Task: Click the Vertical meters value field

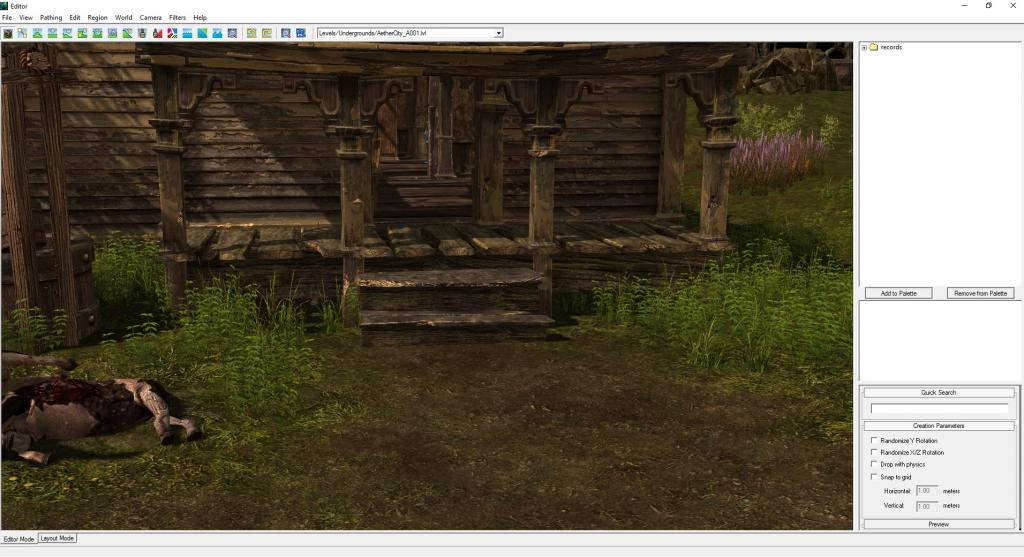Action: pos(927,505)
